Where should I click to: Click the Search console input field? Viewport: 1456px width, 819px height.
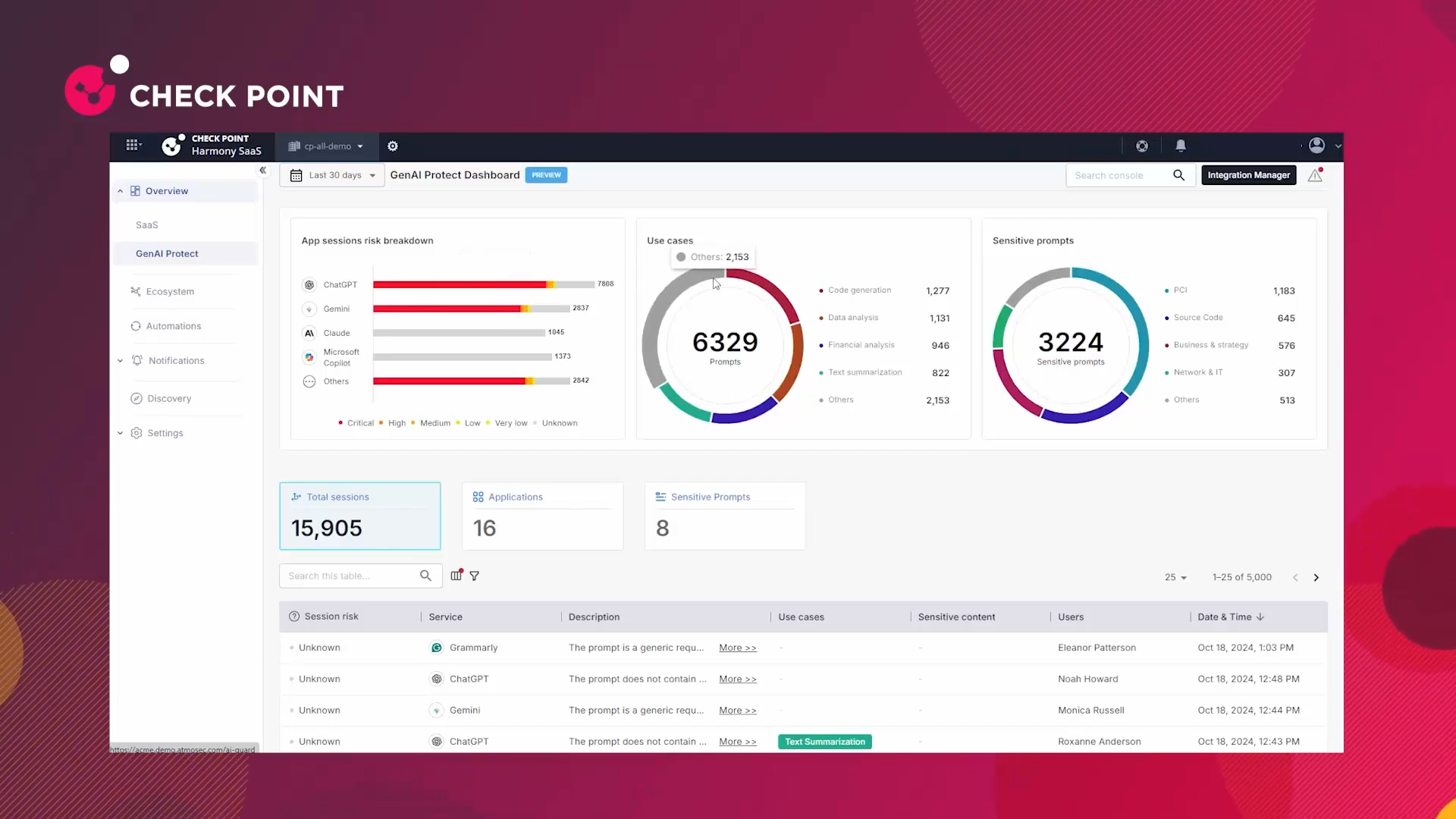click(x=1119, y=175)
